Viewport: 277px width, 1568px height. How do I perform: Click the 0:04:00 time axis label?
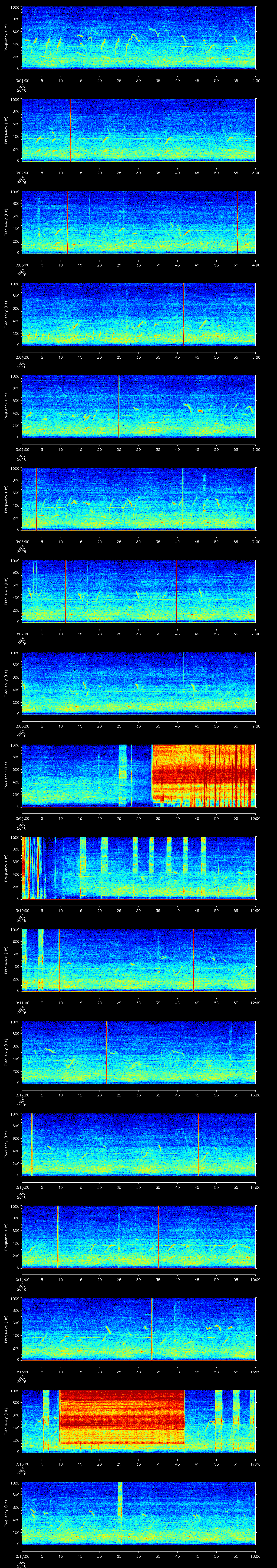tap(22, 357)
